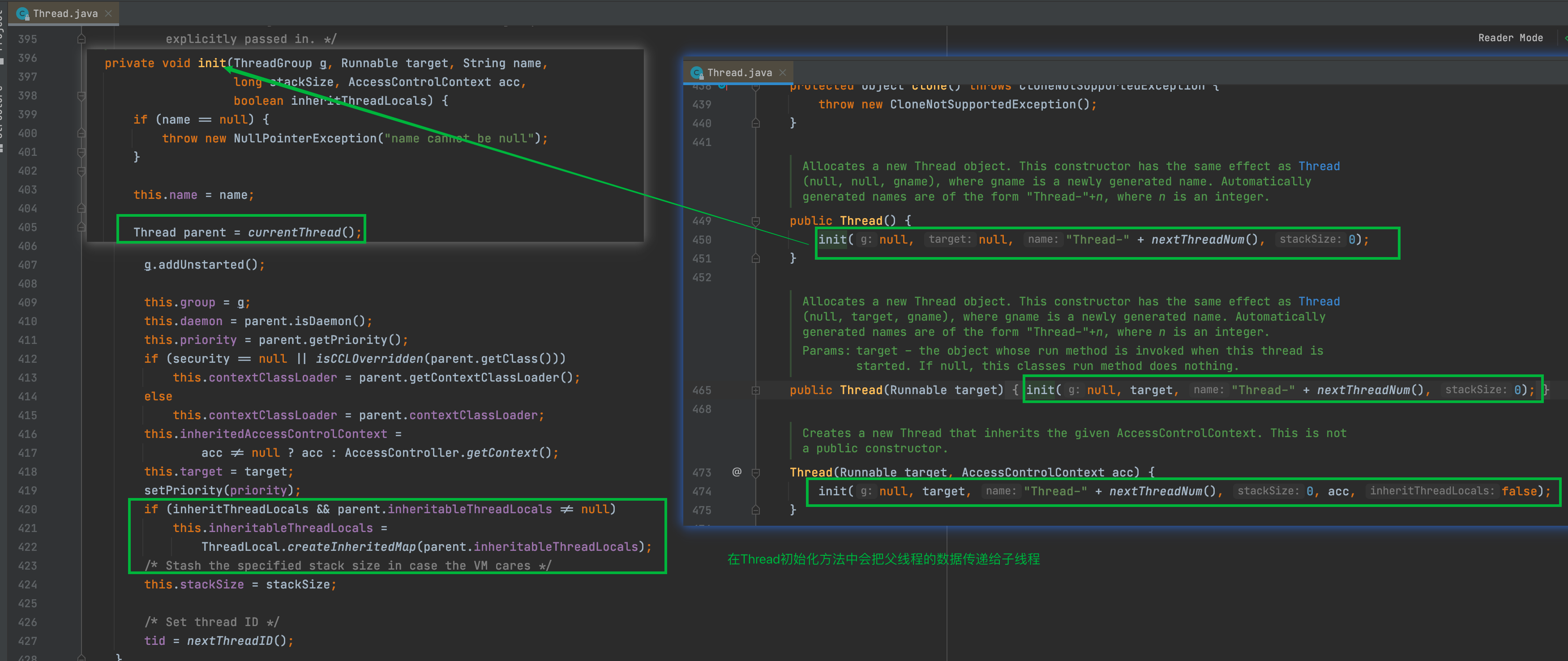The width and height of the screenshot is (1568, 661).
Task: Collapse the Thread() constructor at line 449
Action: [x=755, y=221]
